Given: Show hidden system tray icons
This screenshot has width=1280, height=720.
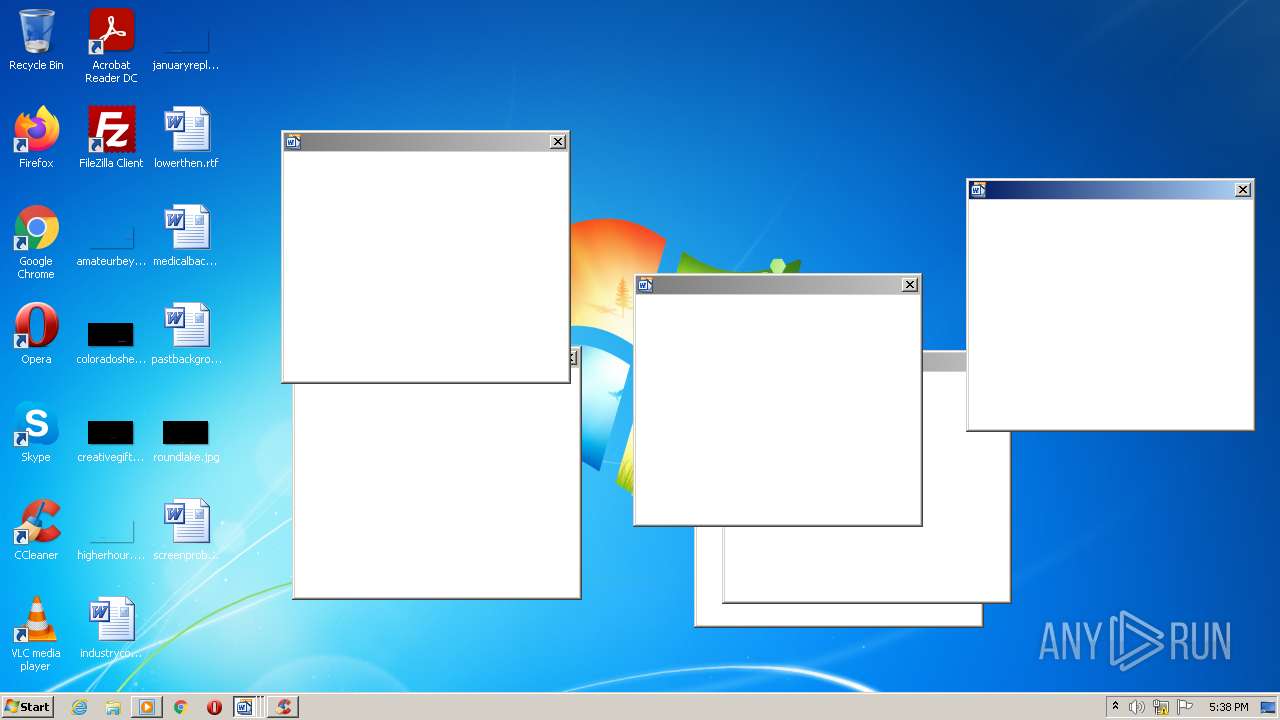Looking at the screenshot, I should click(x=1115, y=707).
